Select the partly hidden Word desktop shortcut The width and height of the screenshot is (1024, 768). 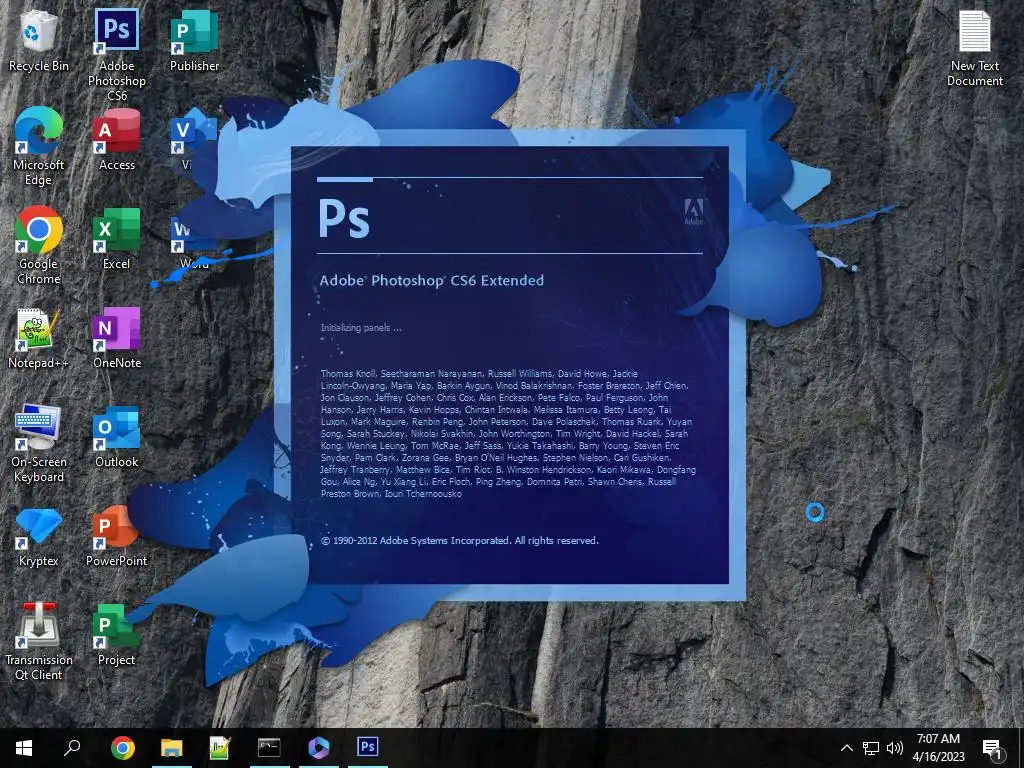(x=194, y=243)
